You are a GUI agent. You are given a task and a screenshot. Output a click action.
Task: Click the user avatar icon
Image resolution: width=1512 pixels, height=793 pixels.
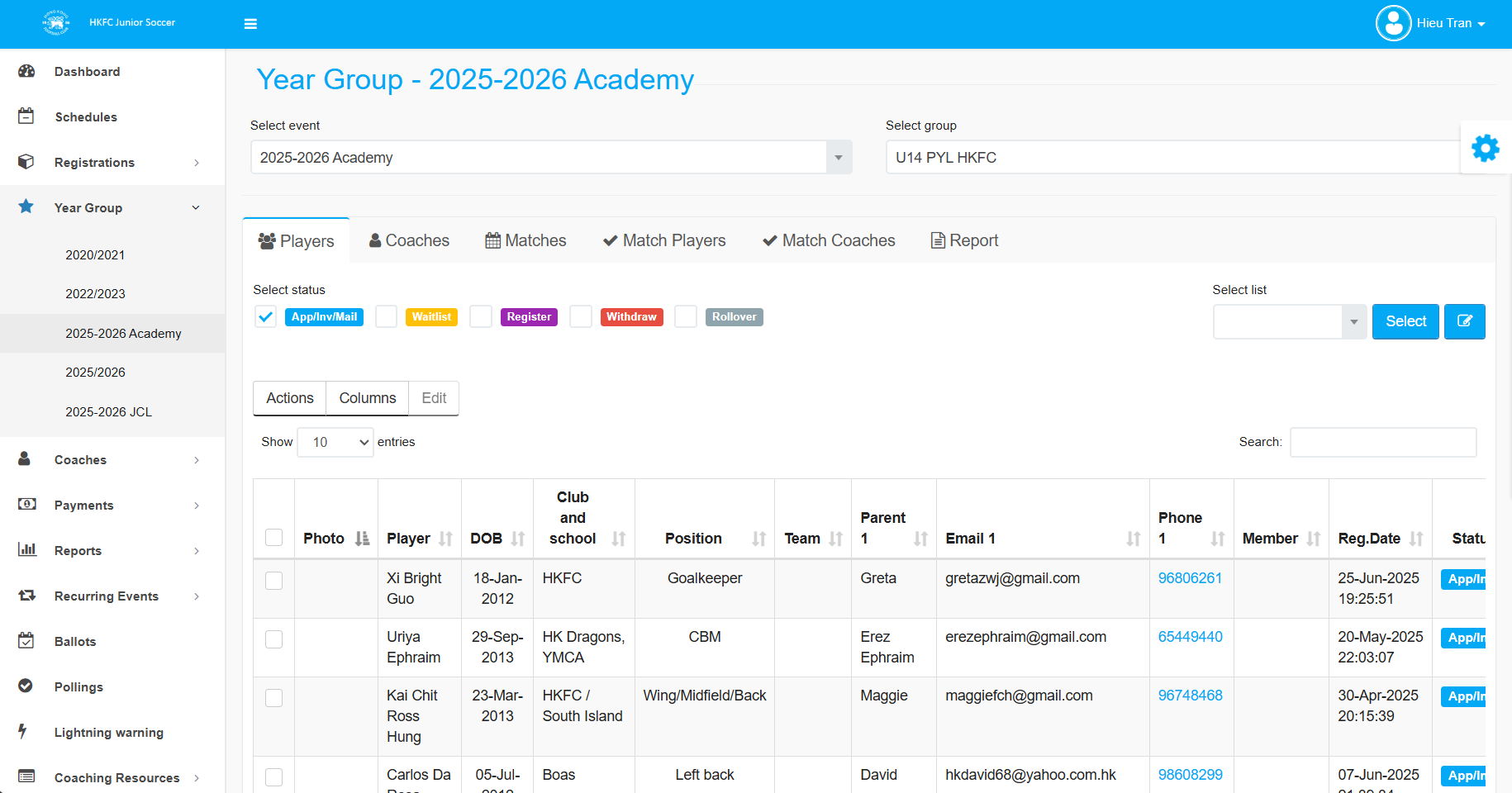point(1393,23)
